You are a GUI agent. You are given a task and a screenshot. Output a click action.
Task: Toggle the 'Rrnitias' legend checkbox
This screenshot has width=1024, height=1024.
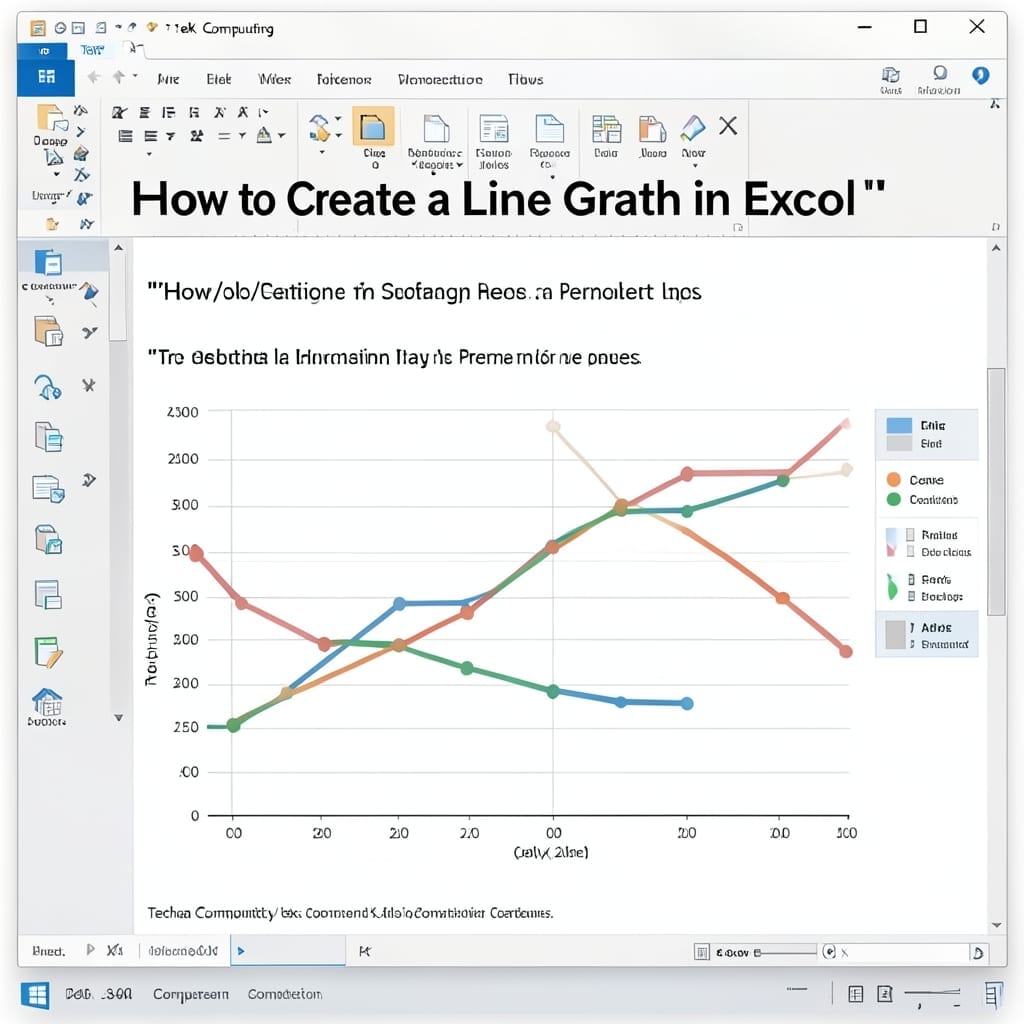click(910, 535)
